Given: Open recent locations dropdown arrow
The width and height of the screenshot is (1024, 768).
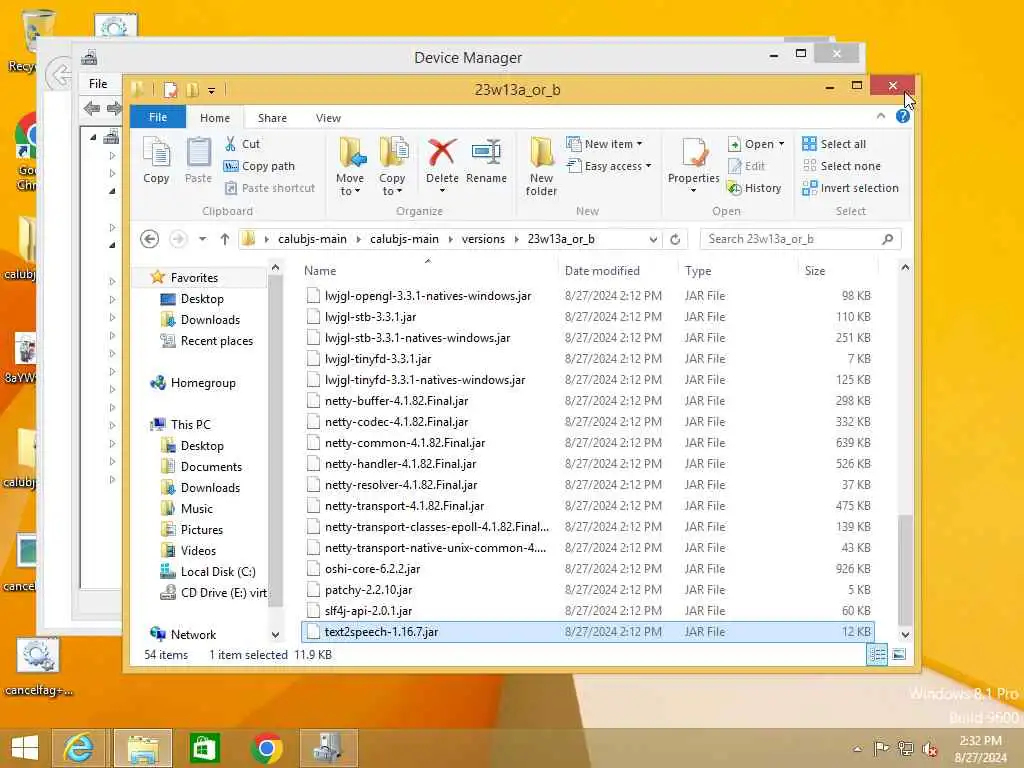Looking at the screenshot, I should [202, 239].
